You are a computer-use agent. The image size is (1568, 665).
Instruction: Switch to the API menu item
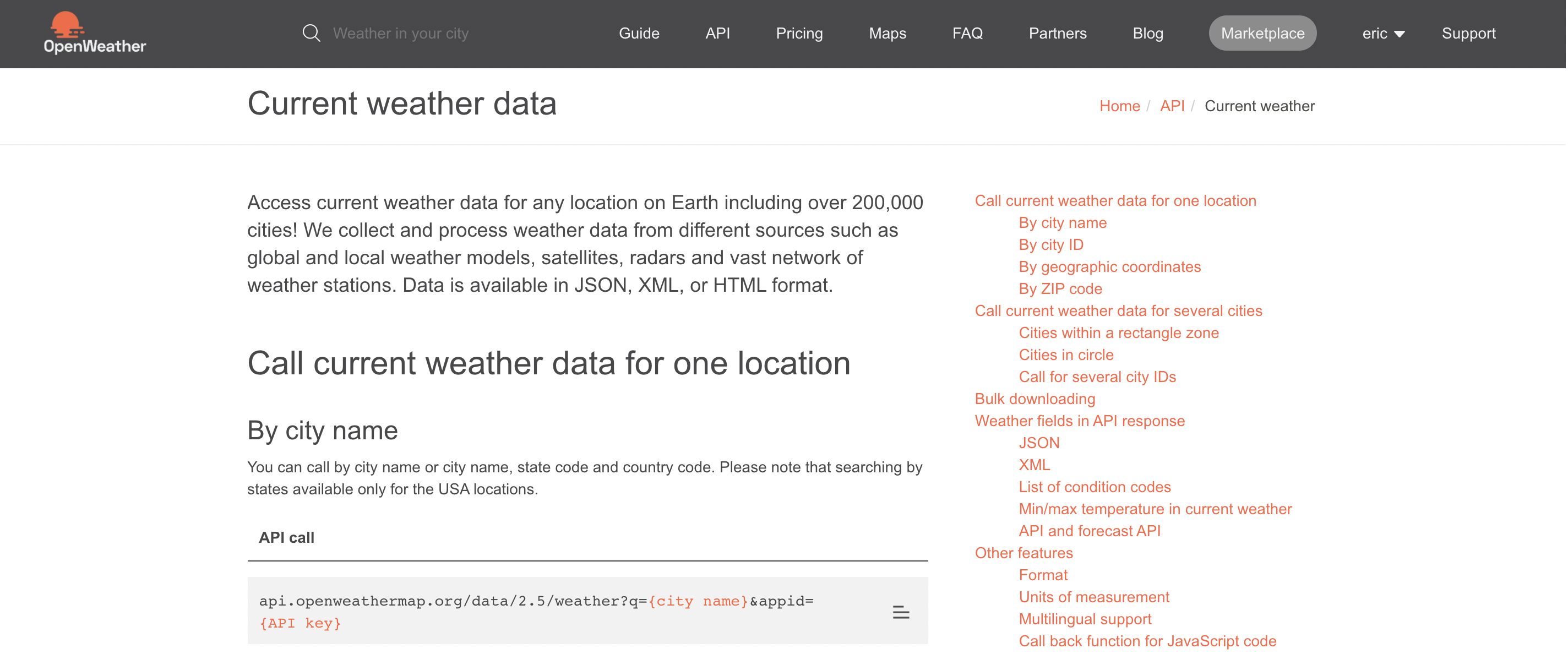pos(717,34)
